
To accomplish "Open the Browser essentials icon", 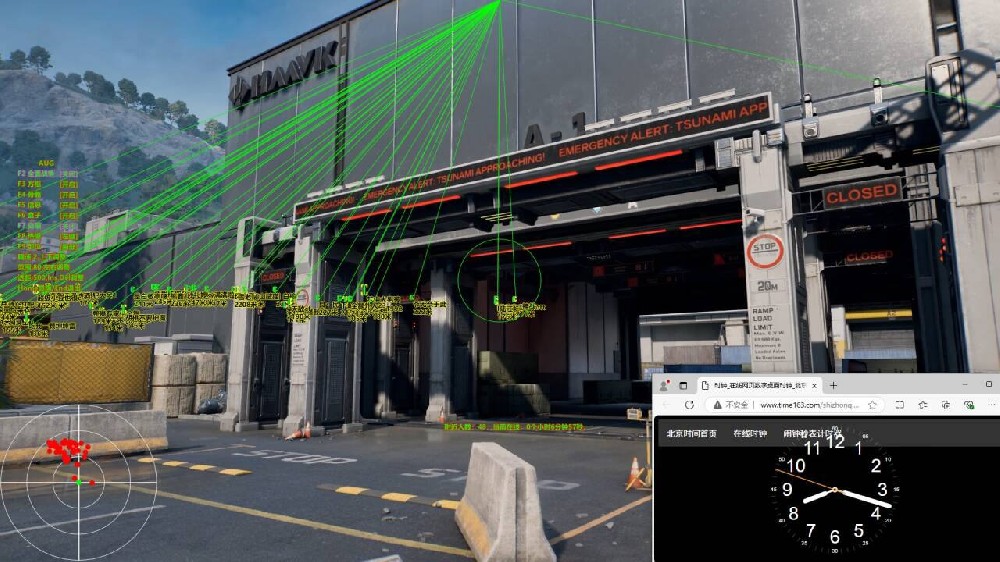I will click(968, 405).
